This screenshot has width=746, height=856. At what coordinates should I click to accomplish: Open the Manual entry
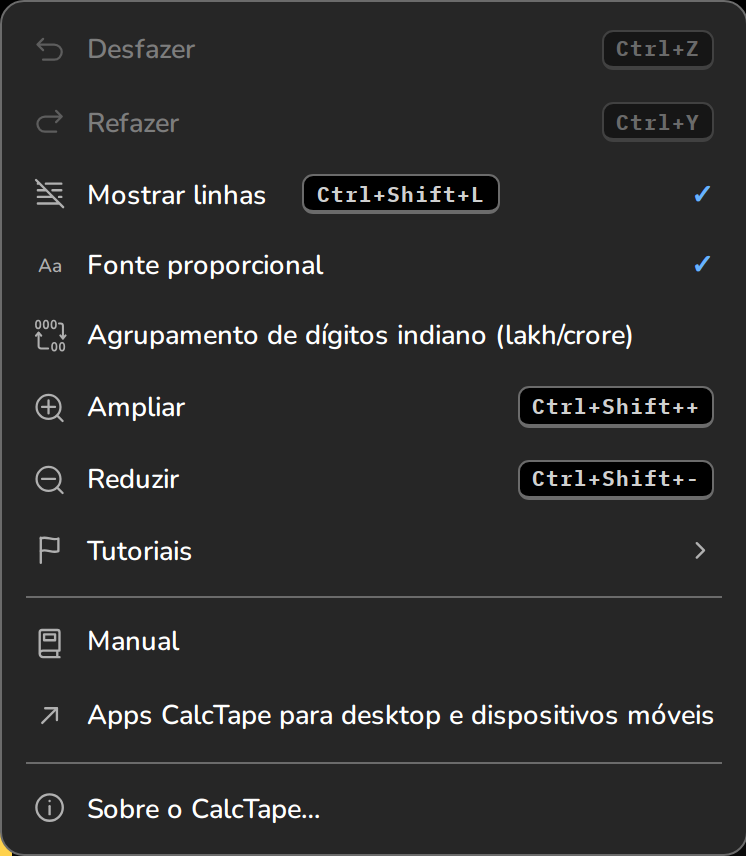[374, 641]
